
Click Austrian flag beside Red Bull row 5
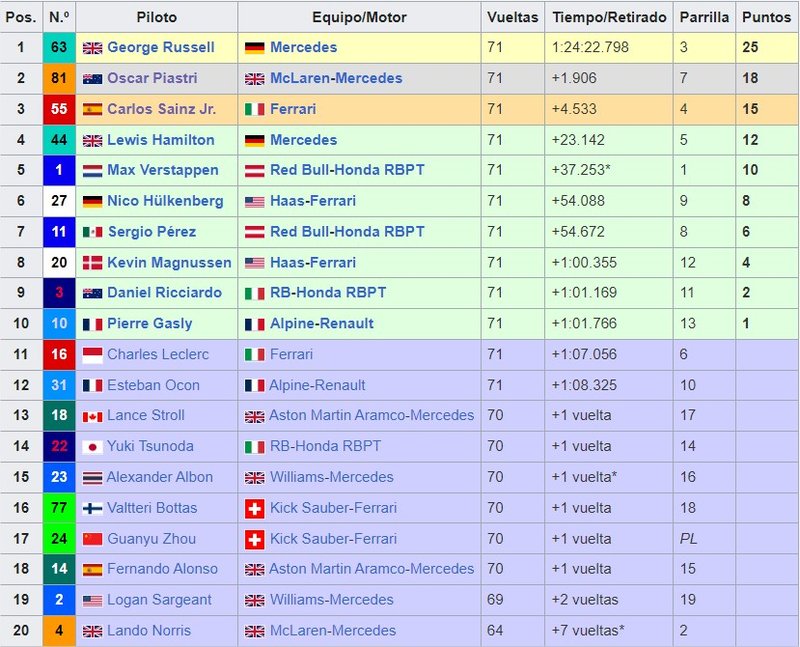pyautogui.click(x=255, y=171)
